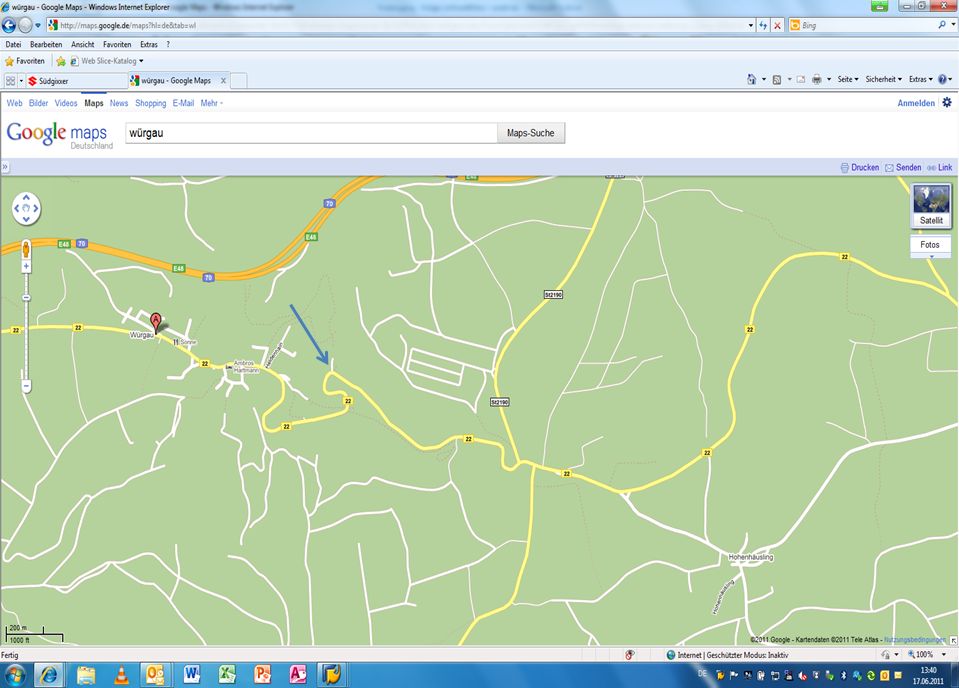Click the Home page icon in command bar
This screenshot has width=959, height=688.
click(752, 80)
